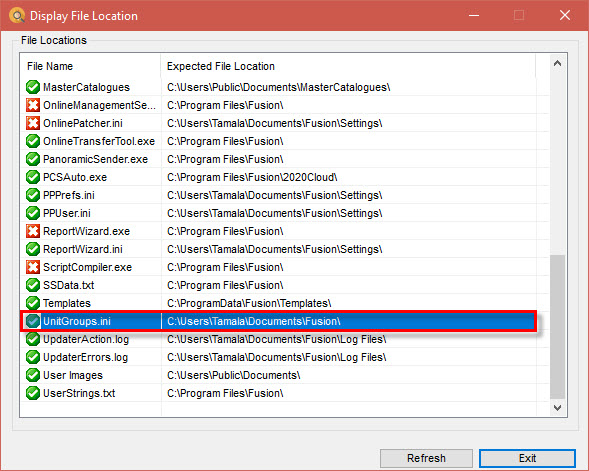Image resolution: width=589 pixels, height=471 pixels.
Task: Select the Templates file name
Action: click(x=67, y=303)
